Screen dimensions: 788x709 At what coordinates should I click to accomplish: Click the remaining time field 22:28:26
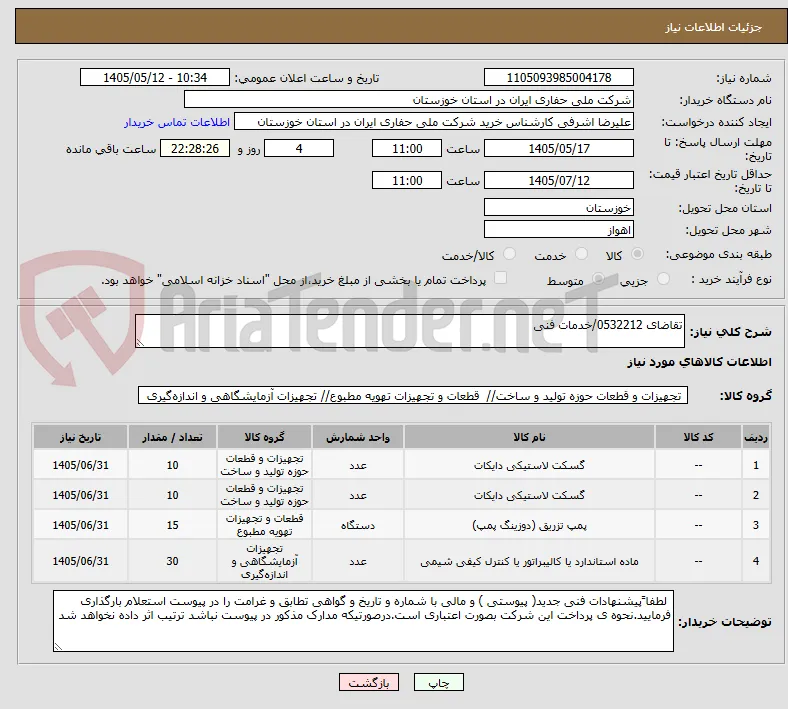coord(195,148)
